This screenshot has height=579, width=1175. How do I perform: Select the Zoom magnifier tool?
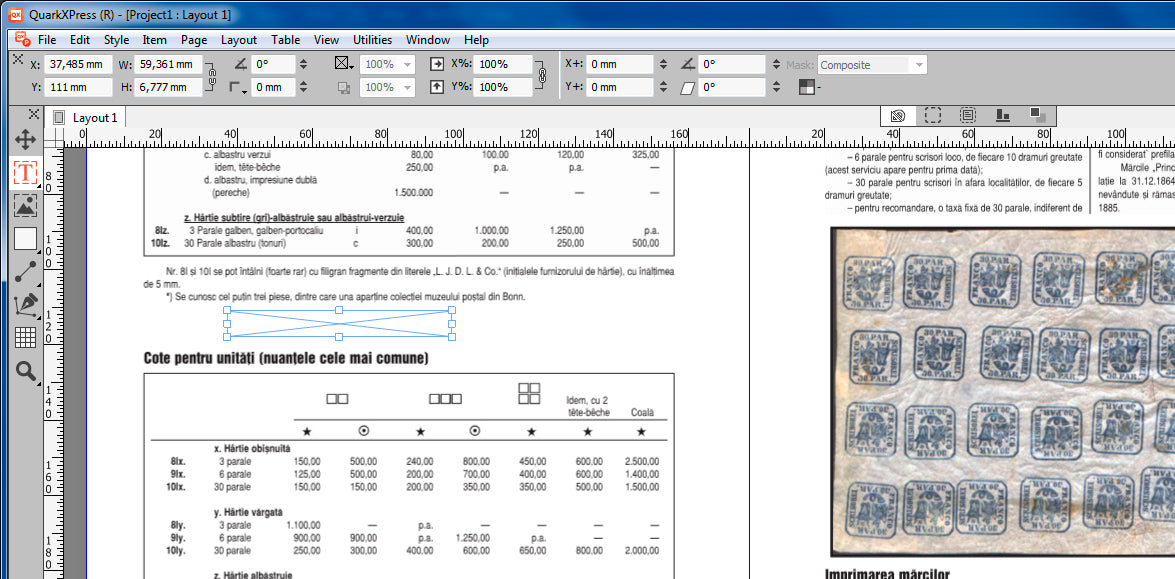25,371
